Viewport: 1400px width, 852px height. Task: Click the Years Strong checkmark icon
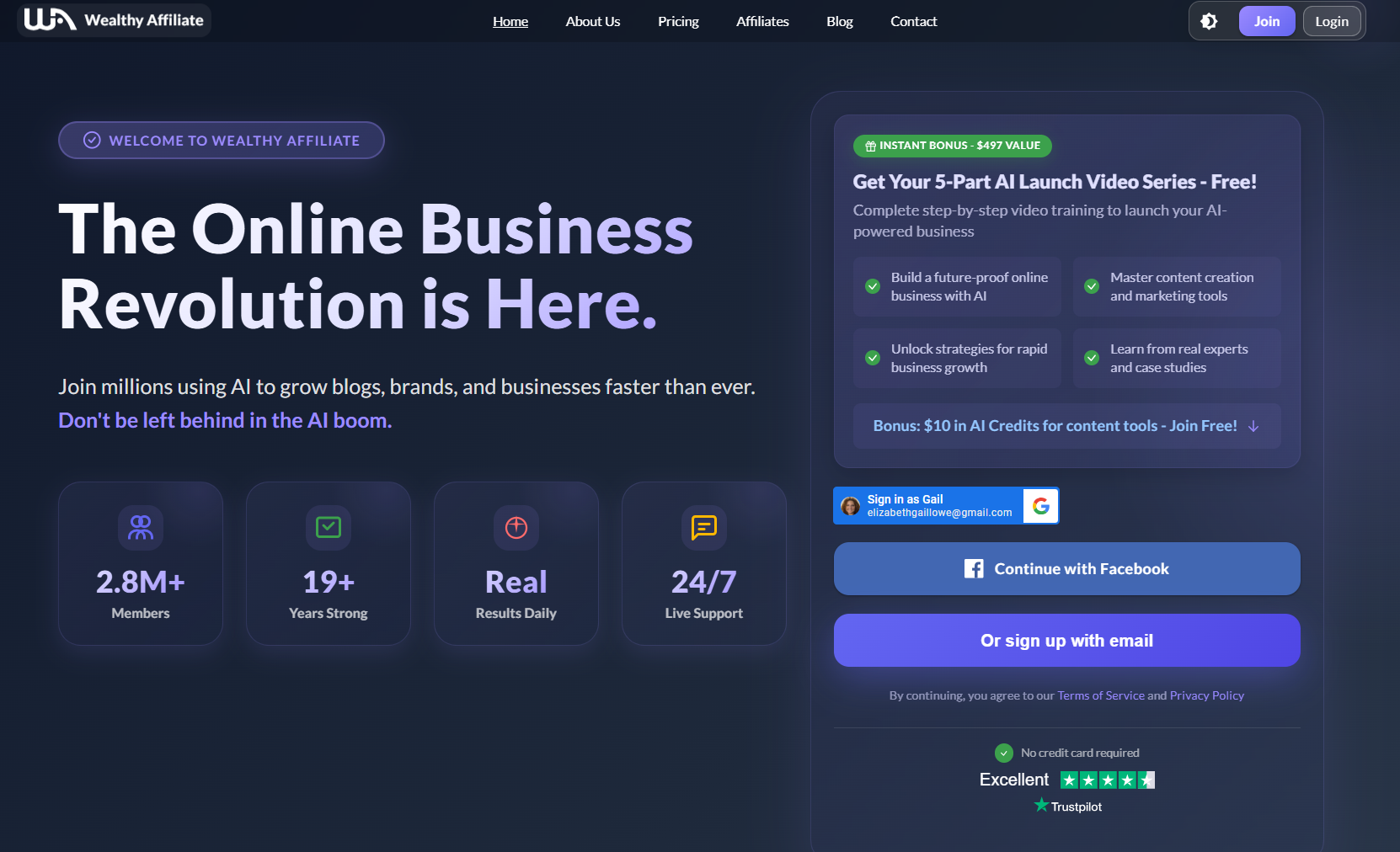point(329,527)
